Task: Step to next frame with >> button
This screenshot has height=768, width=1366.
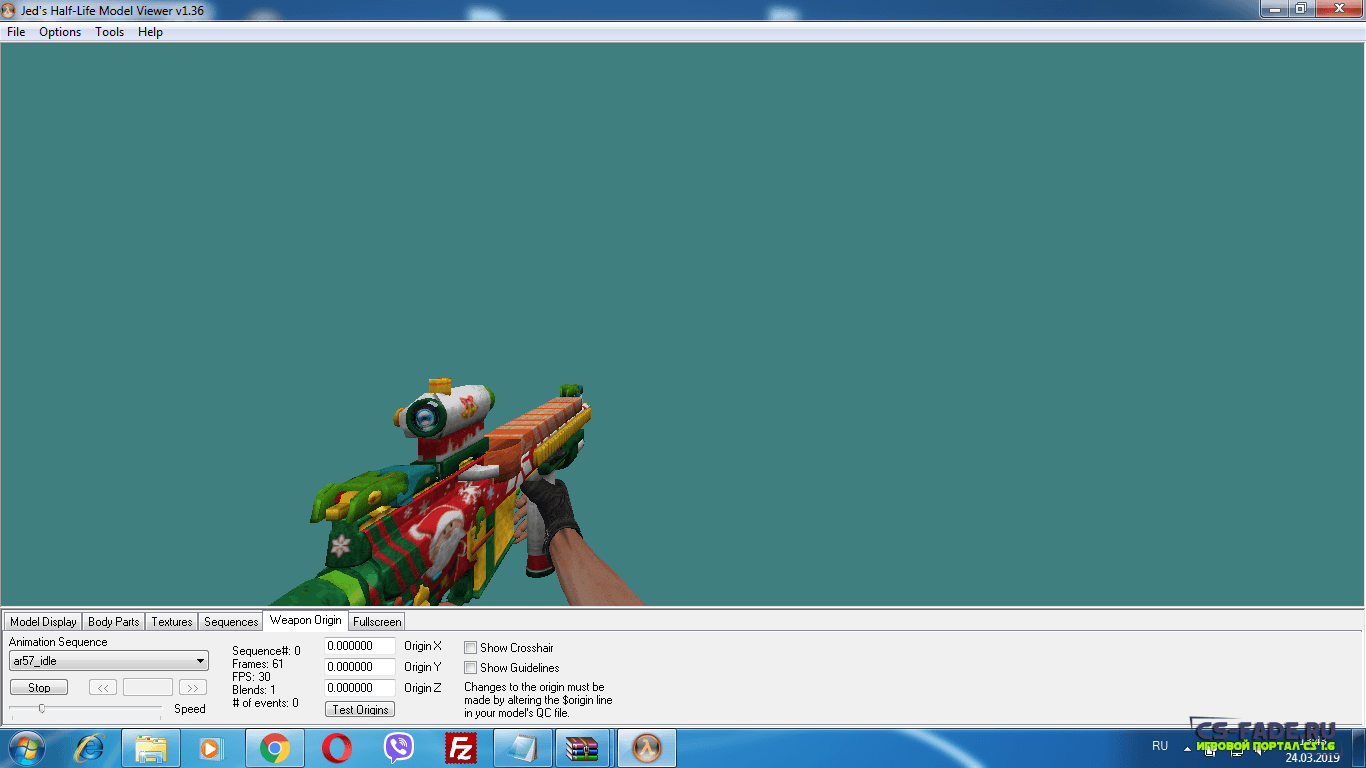Action: point(192,687)
